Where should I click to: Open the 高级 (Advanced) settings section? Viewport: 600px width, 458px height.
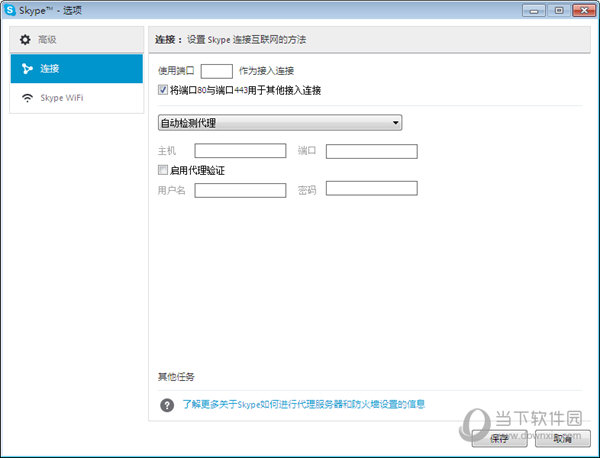pyautogui.click(x=77, y=39)
